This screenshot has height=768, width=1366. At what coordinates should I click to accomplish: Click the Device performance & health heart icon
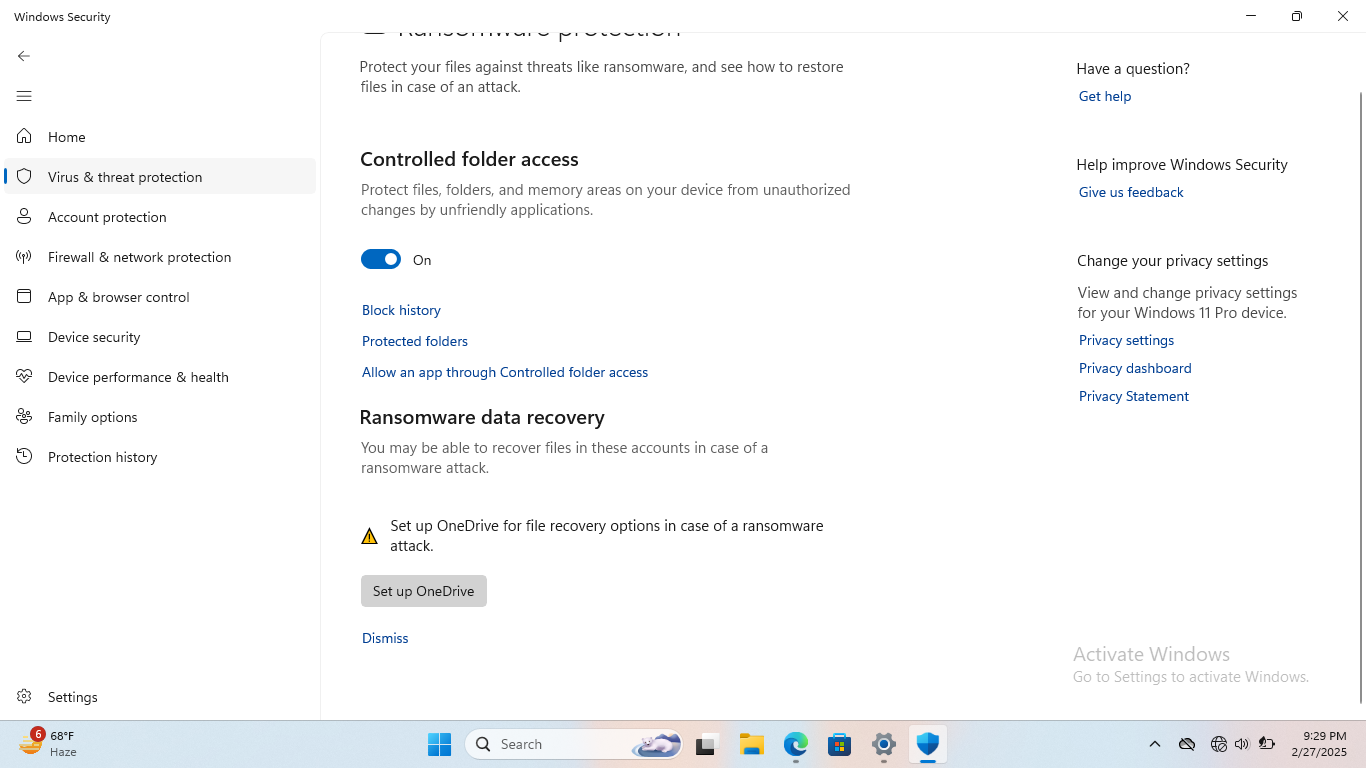[22, 376]
